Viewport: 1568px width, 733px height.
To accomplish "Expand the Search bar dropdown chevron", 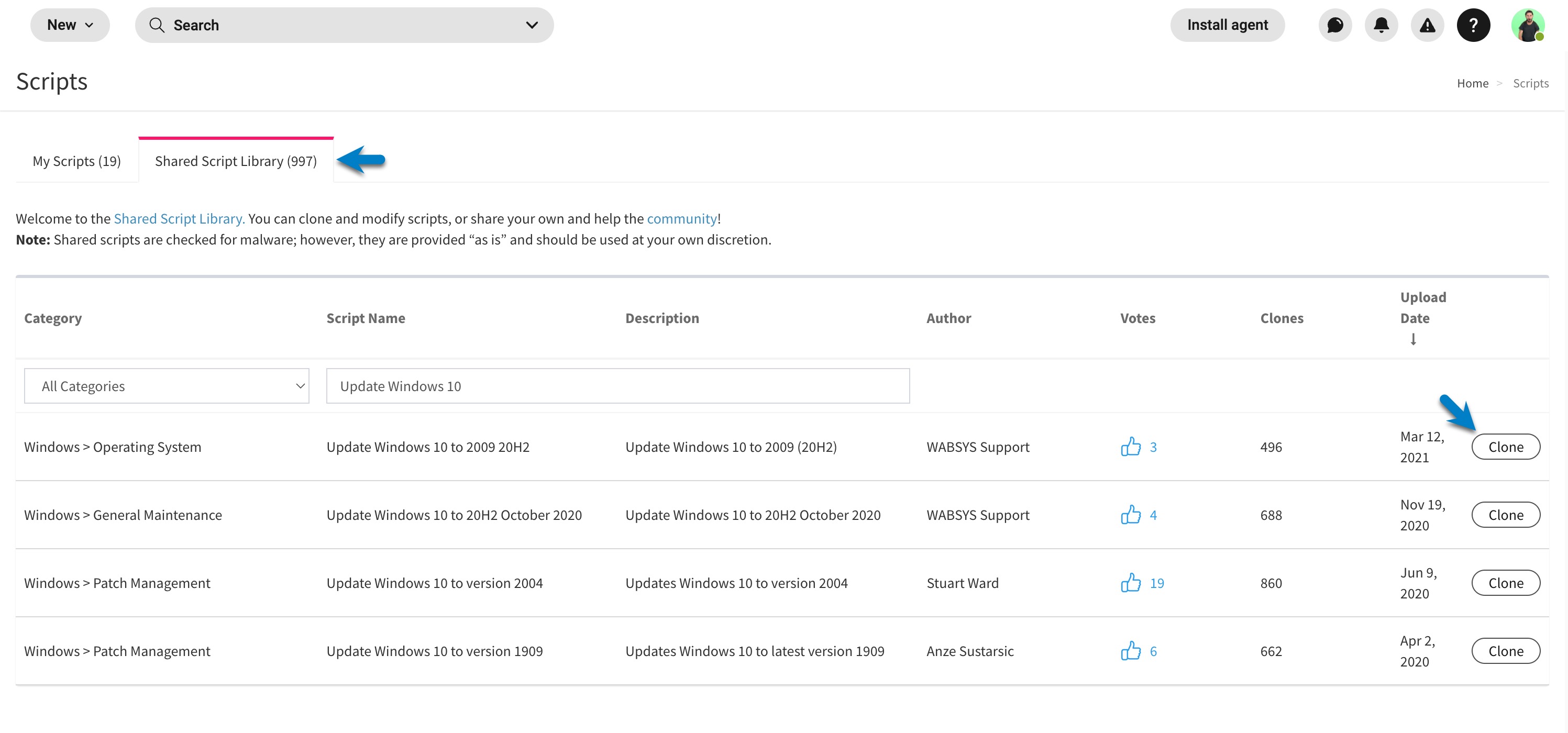I will tap(532, 25).
